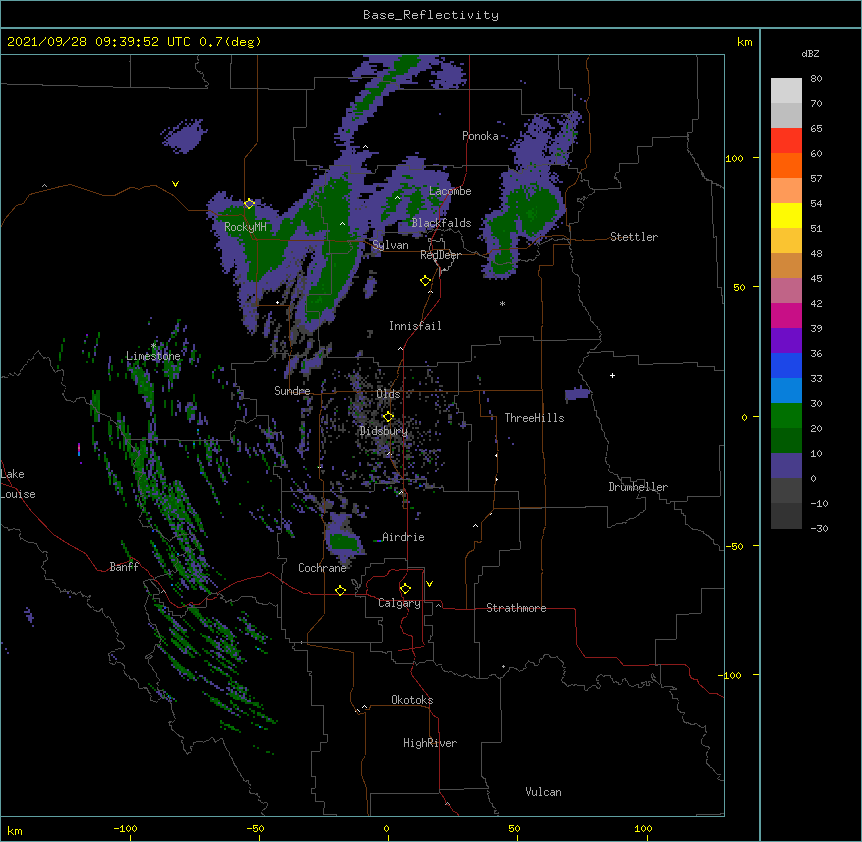Viewport: 862px width, 842px height.
Task: Click the Banff label
Action: (x=124, y=567)
